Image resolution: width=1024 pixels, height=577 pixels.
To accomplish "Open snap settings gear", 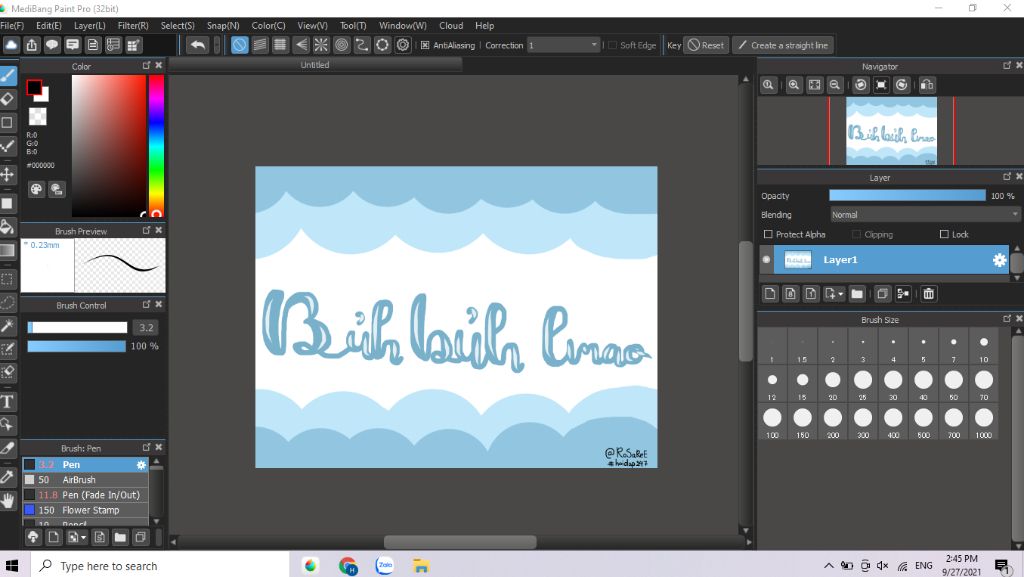I will [x=403, y=45].
